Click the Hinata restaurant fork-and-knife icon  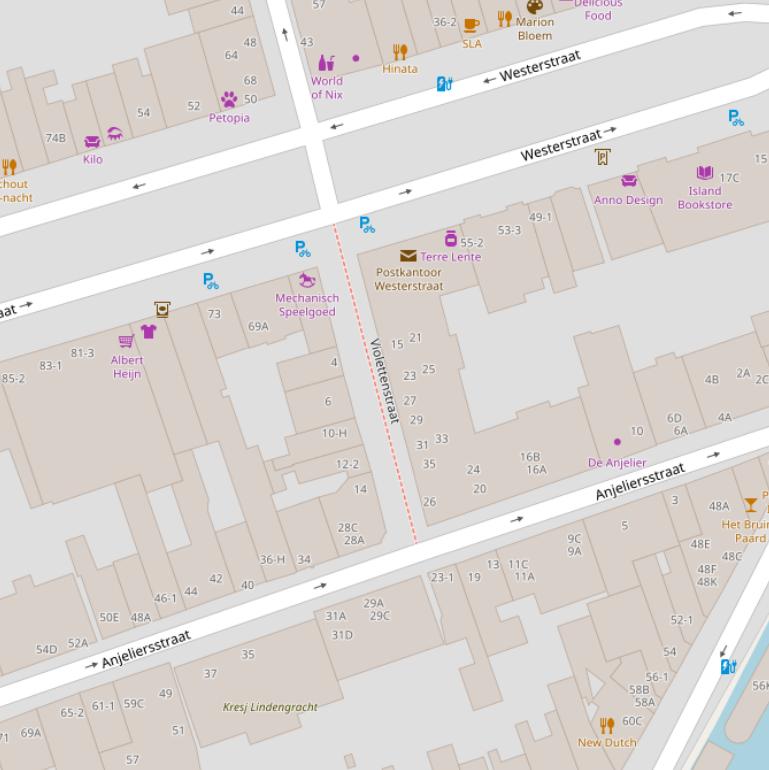coord(400,52)
